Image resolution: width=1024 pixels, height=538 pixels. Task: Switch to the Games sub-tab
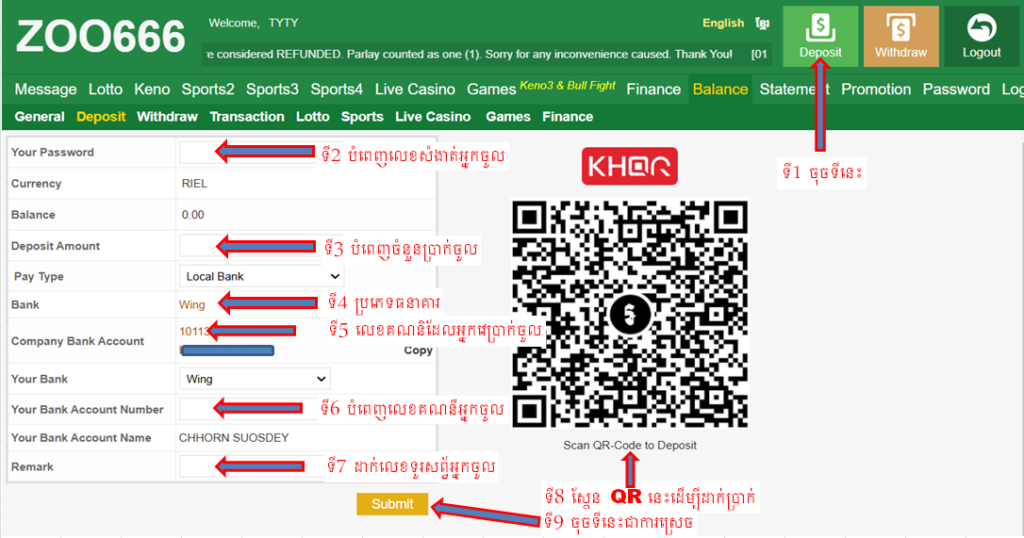pos(507,117)
